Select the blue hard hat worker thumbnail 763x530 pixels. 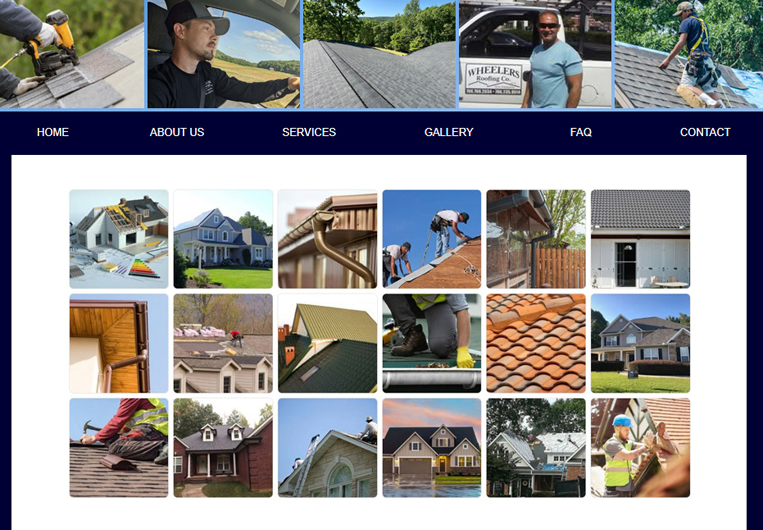tap(640, 448)
